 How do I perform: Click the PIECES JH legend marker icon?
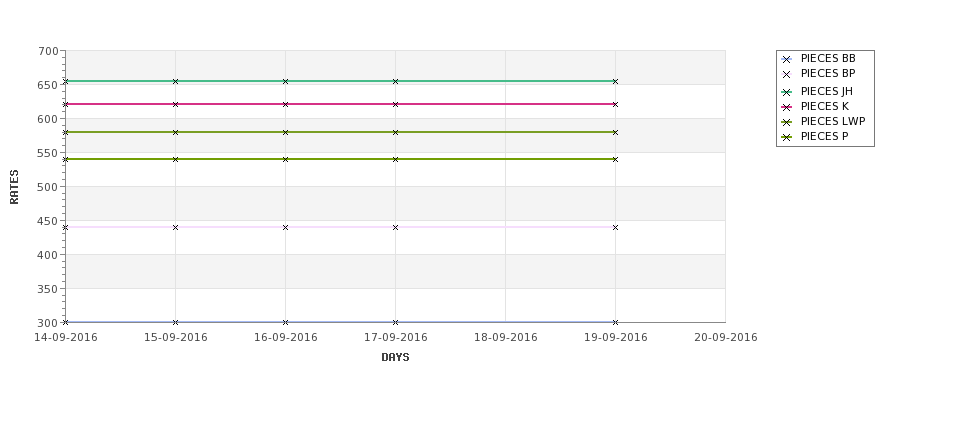[786, 92]
